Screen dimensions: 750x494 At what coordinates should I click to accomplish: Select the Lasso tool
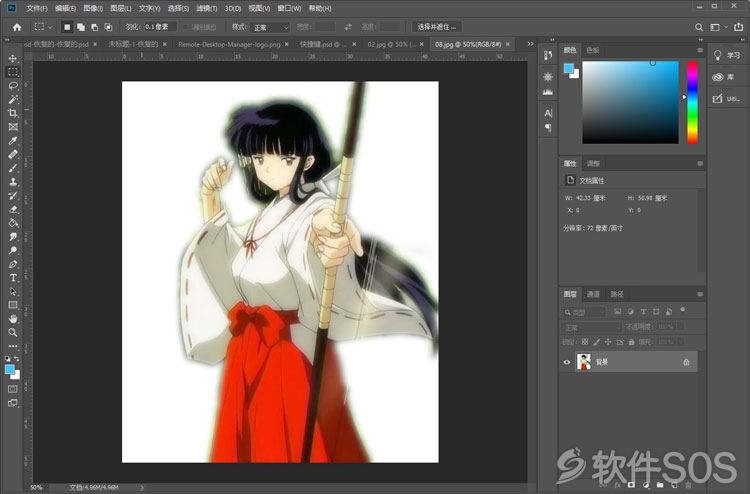[13, 86]
